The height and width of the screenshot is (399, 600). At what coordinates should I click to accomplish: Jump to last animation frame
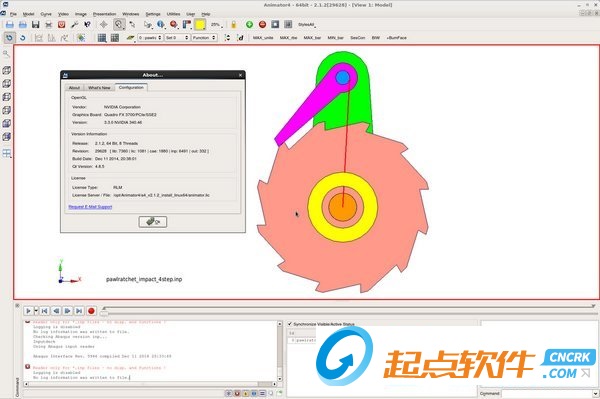[79, 311]
